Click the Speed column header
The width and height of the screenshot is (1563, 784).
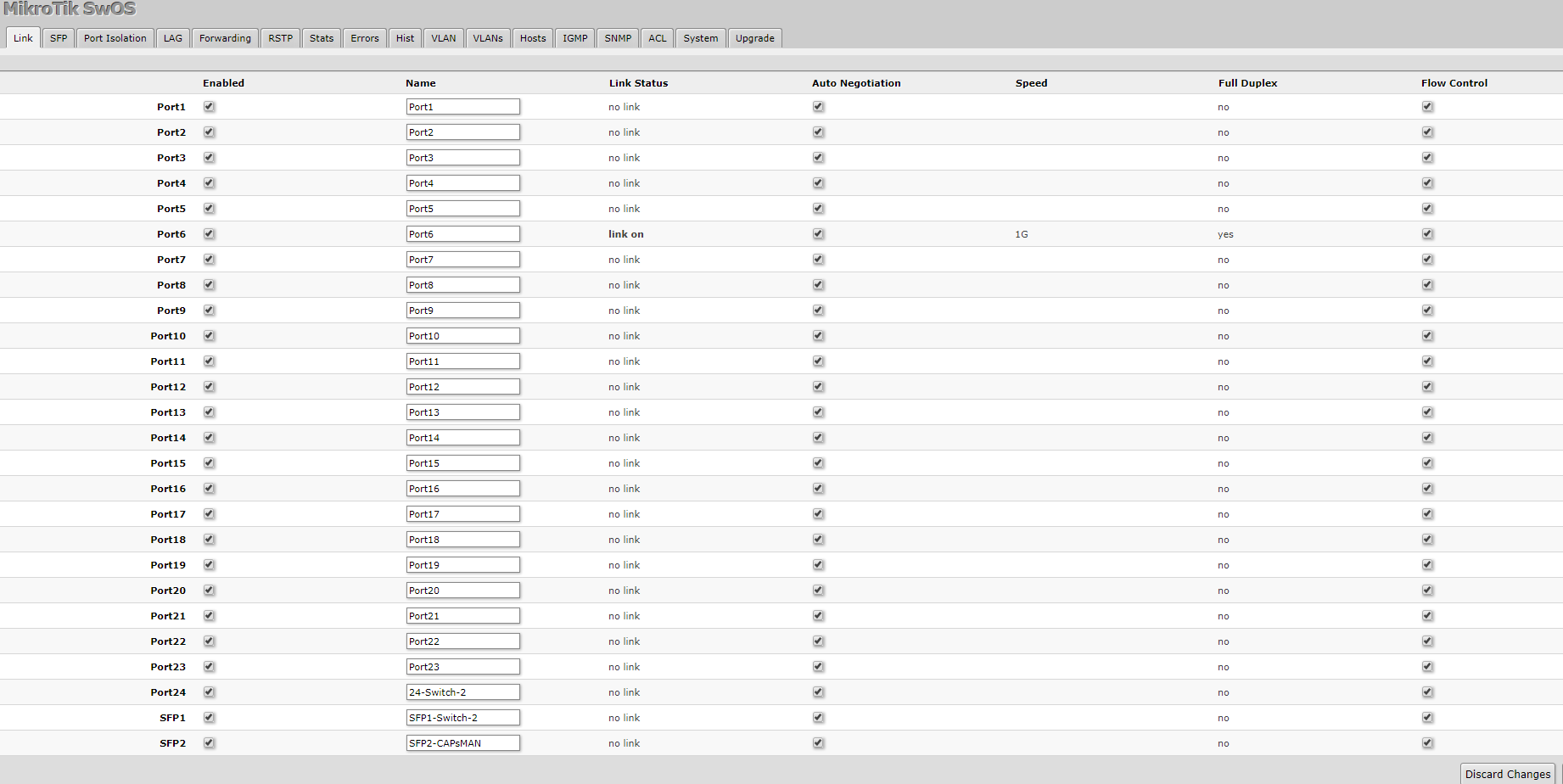(1032, 83)
